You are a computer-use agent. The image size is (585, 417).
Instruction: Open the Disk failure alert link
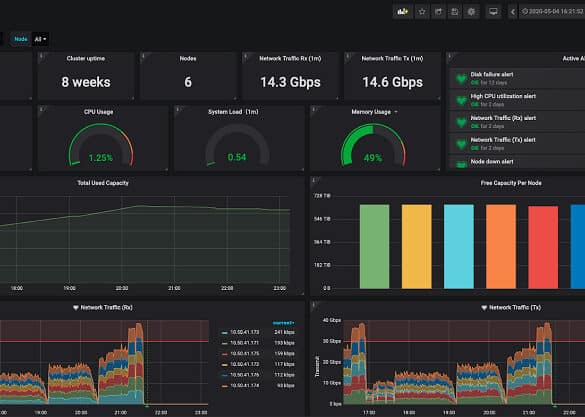[492, 75]
